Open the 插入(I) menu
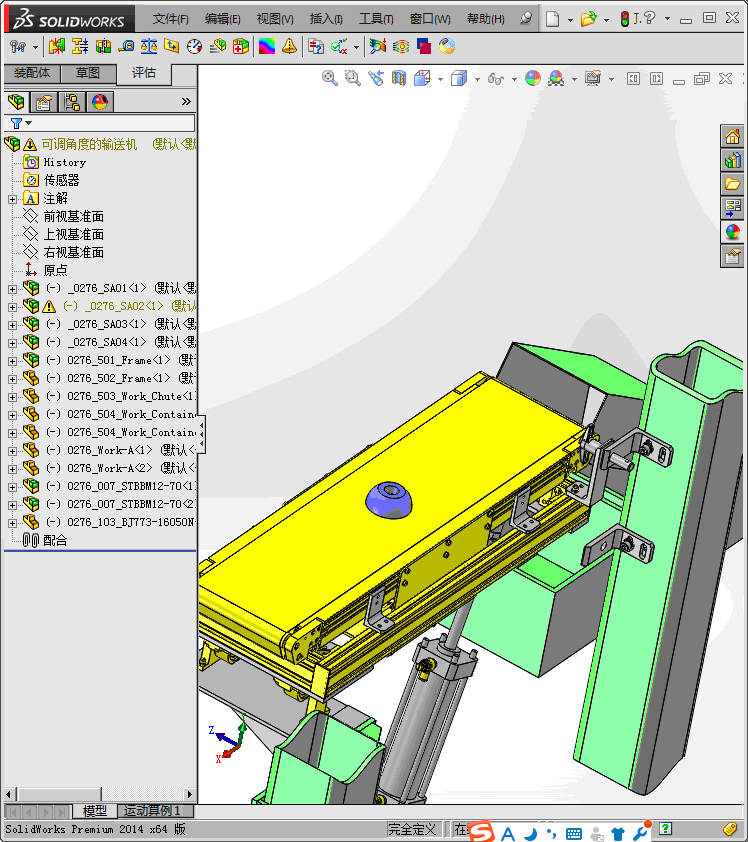 (x=326, y=19)
